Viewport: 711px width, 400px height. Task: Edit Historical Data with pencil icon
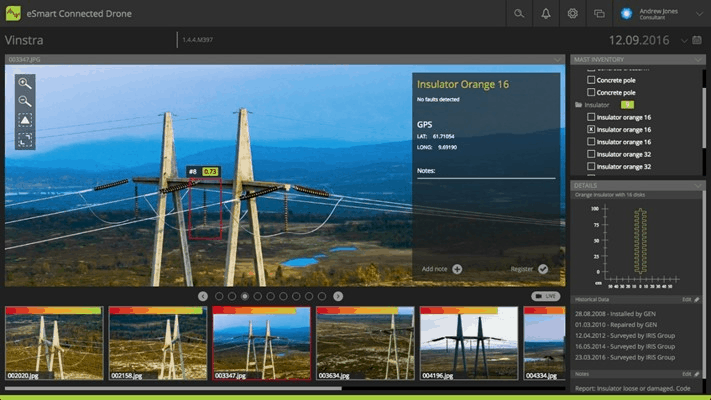[697, 299]
